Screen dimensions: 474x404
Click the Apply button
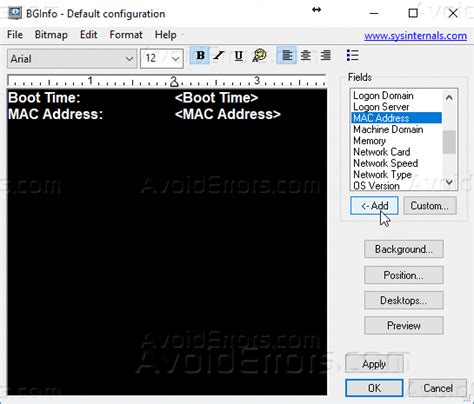click(374, 364)
